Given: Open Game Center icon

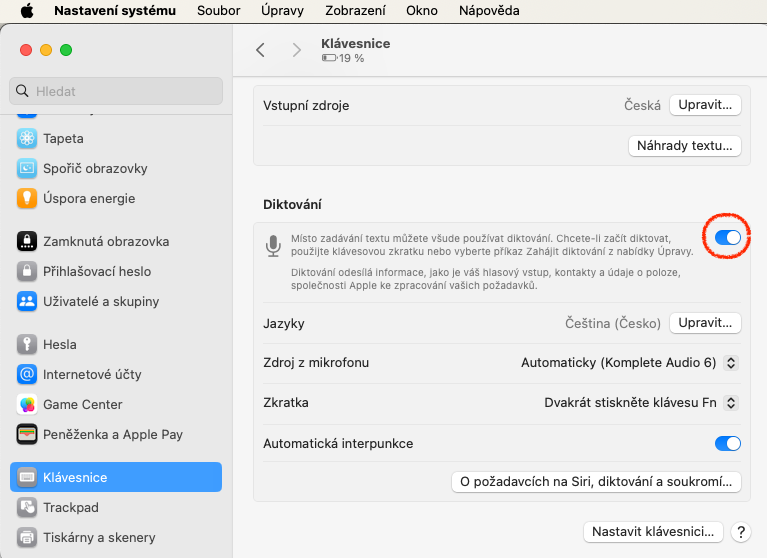Looking at the screenshot, I should coord(27,404).
